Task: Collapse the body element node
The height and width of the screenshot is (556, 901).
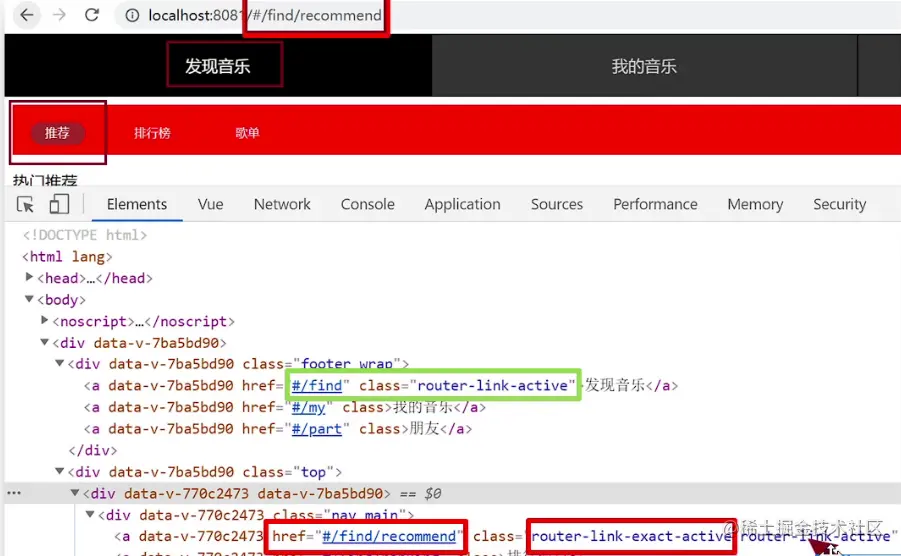Action: [29, 299]
